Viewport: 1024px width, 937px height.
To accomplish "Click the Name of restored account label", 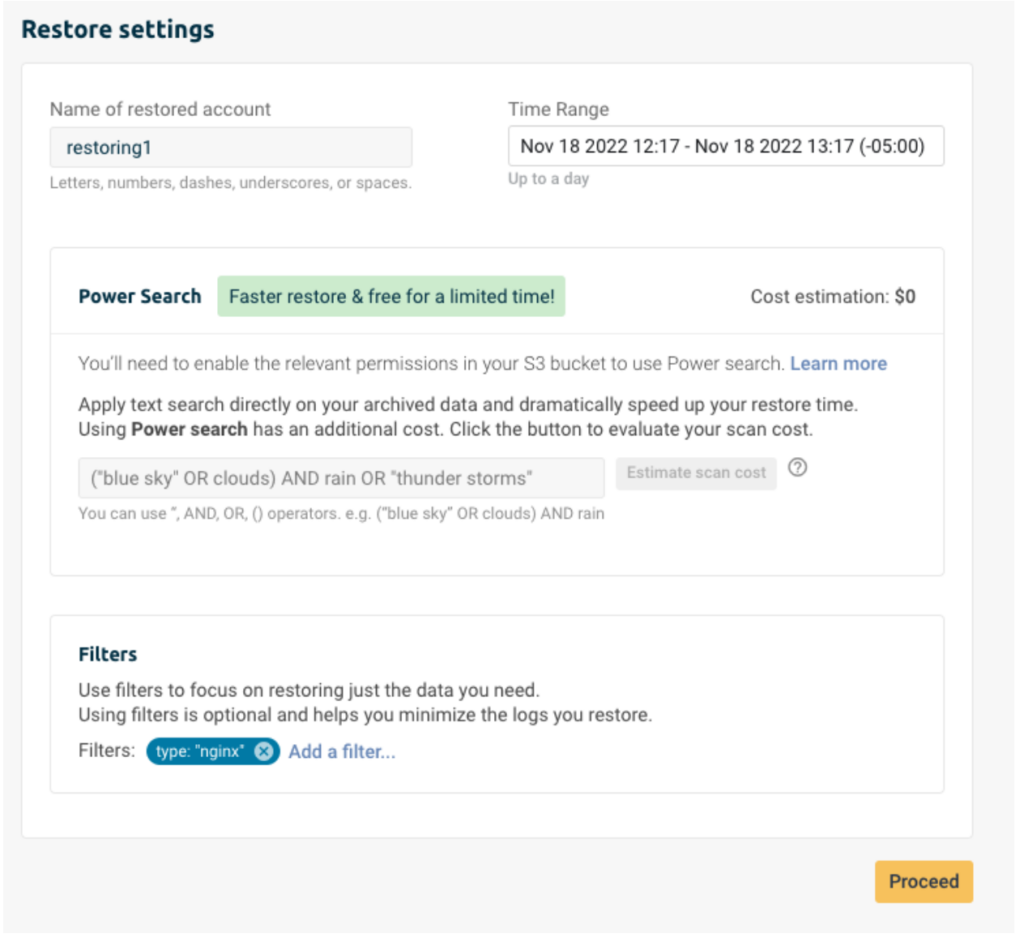I will tap(160, 109).
